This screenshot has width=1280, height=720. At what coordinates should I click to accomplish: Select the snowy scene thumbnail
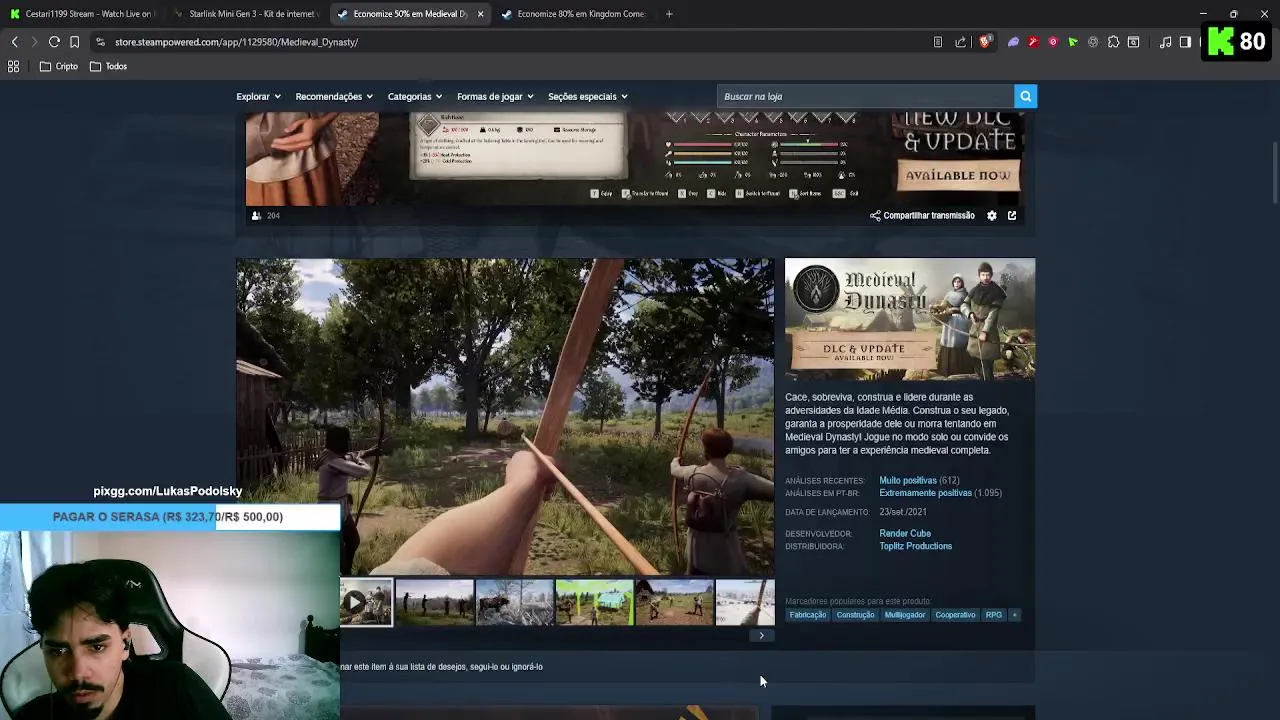[x=745, y=602]
